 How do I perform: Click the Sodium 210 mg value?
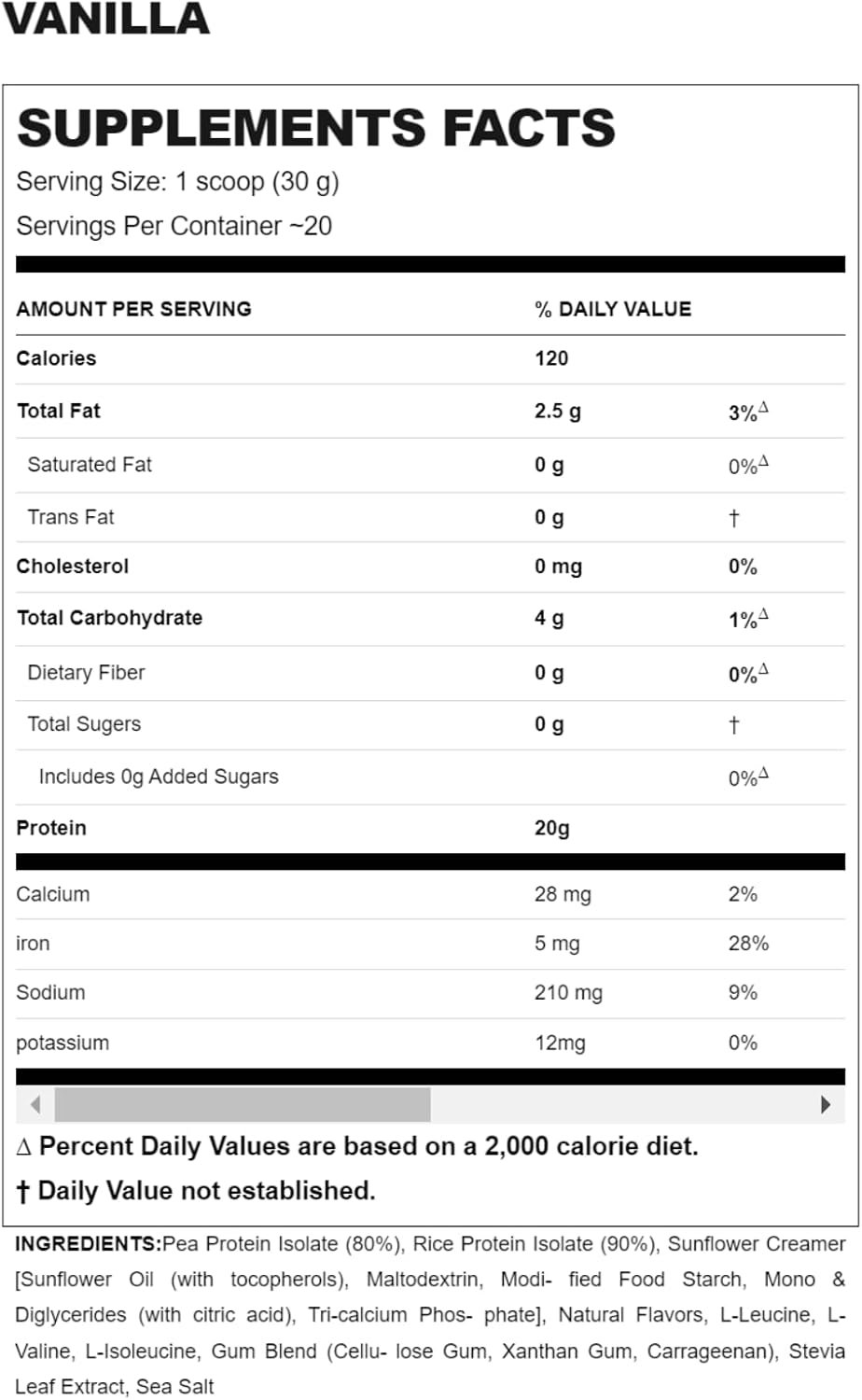click(568, 993)
